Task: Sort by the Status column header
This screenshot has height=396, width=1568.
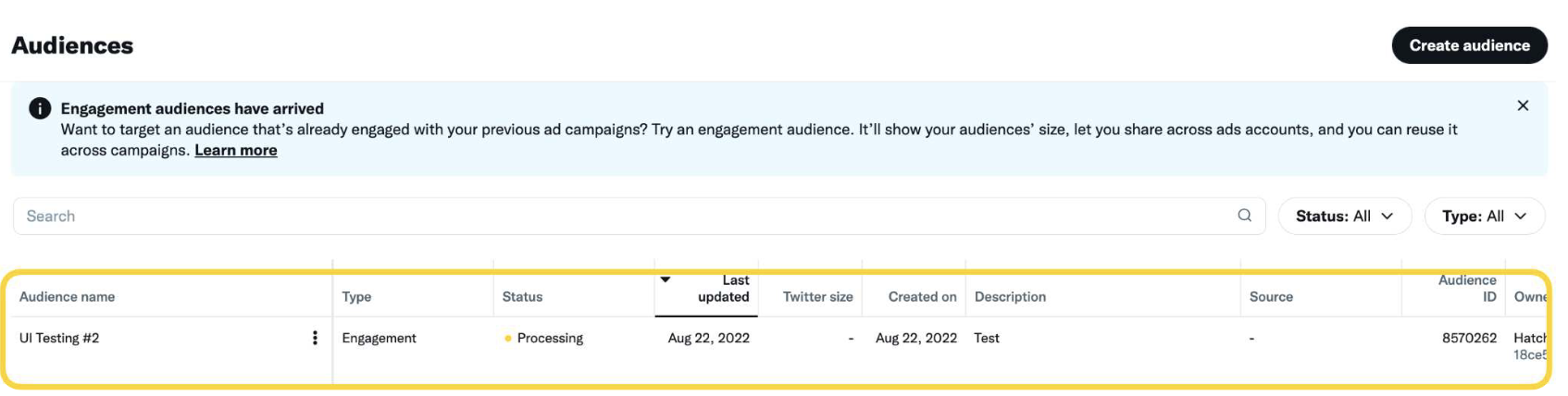Action: (522, 297)
